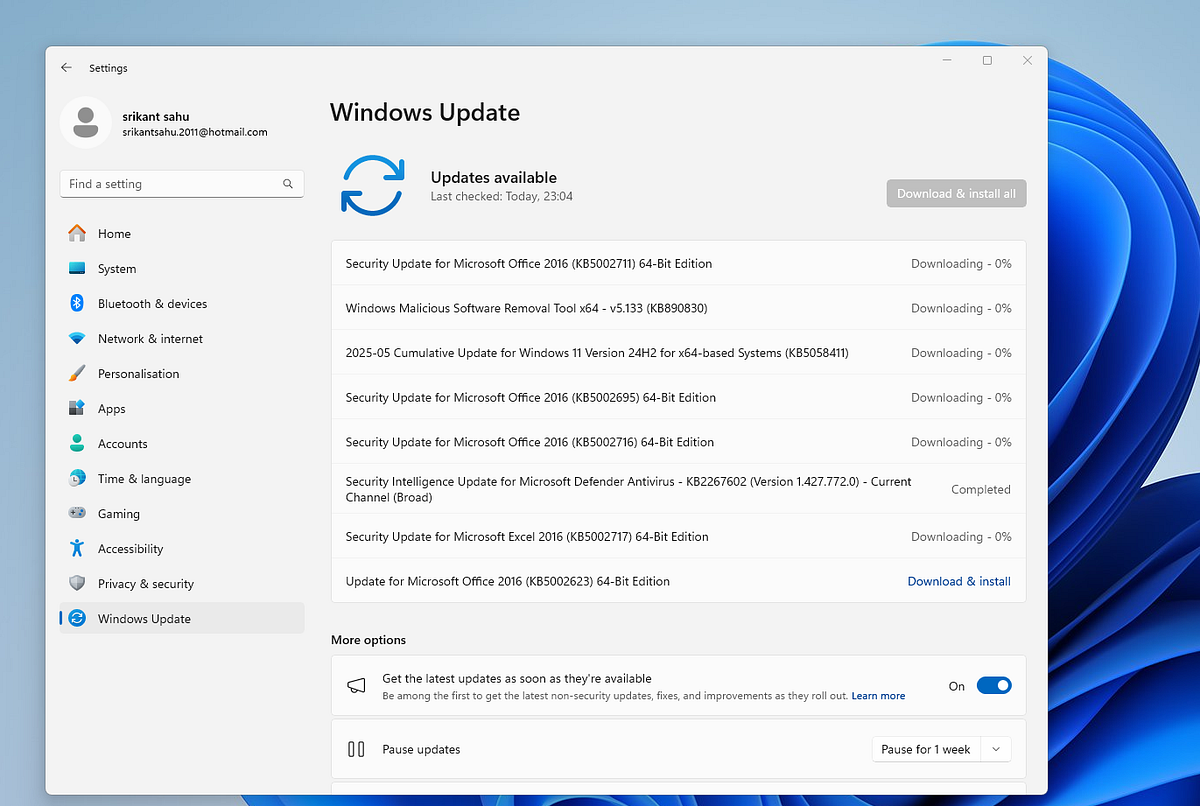The height and width of the screenshot is (806, 1200).
Task: Focus the Find a setting search box
Action: coord(170,184)
